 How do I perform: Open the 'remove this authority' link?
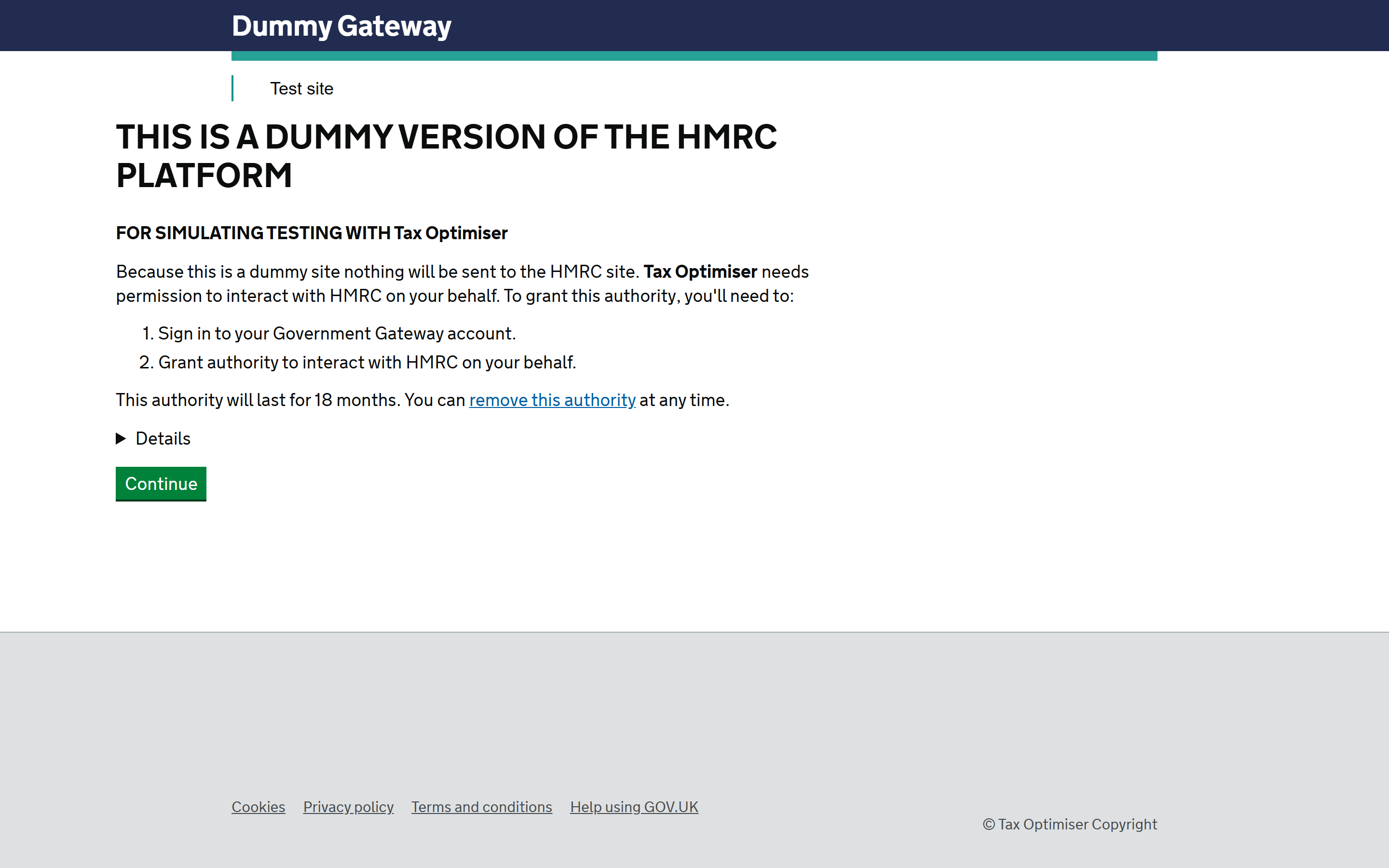pos(552,400)
